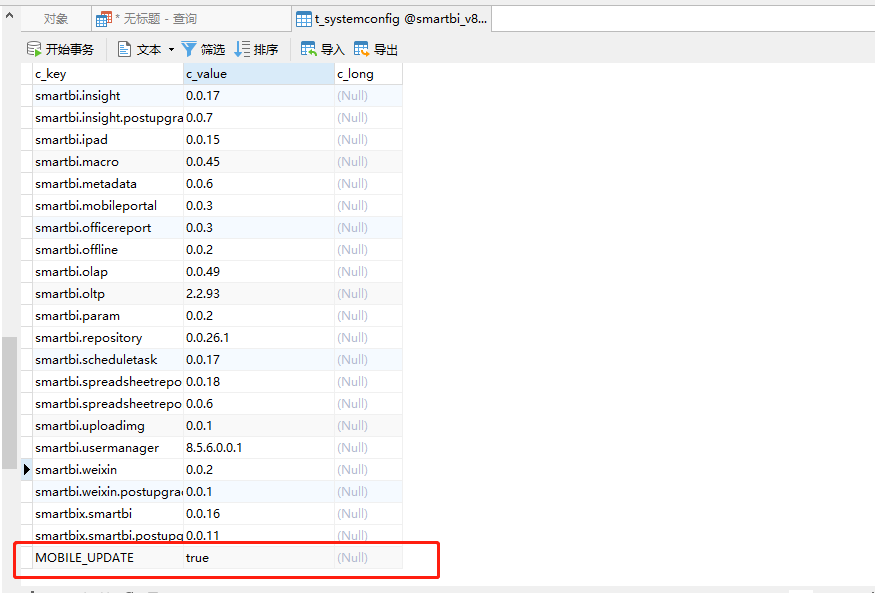Click the value cell 0.0.15

tap(259, 139)
